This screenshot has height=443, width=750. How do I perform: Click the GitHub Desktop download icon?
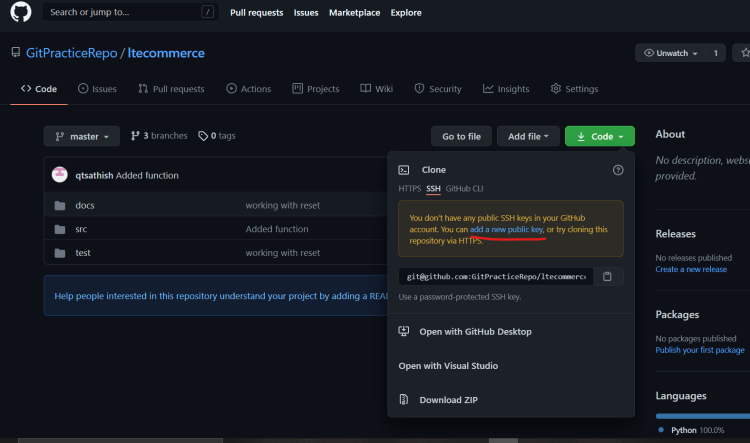click(x=404, y=331)
